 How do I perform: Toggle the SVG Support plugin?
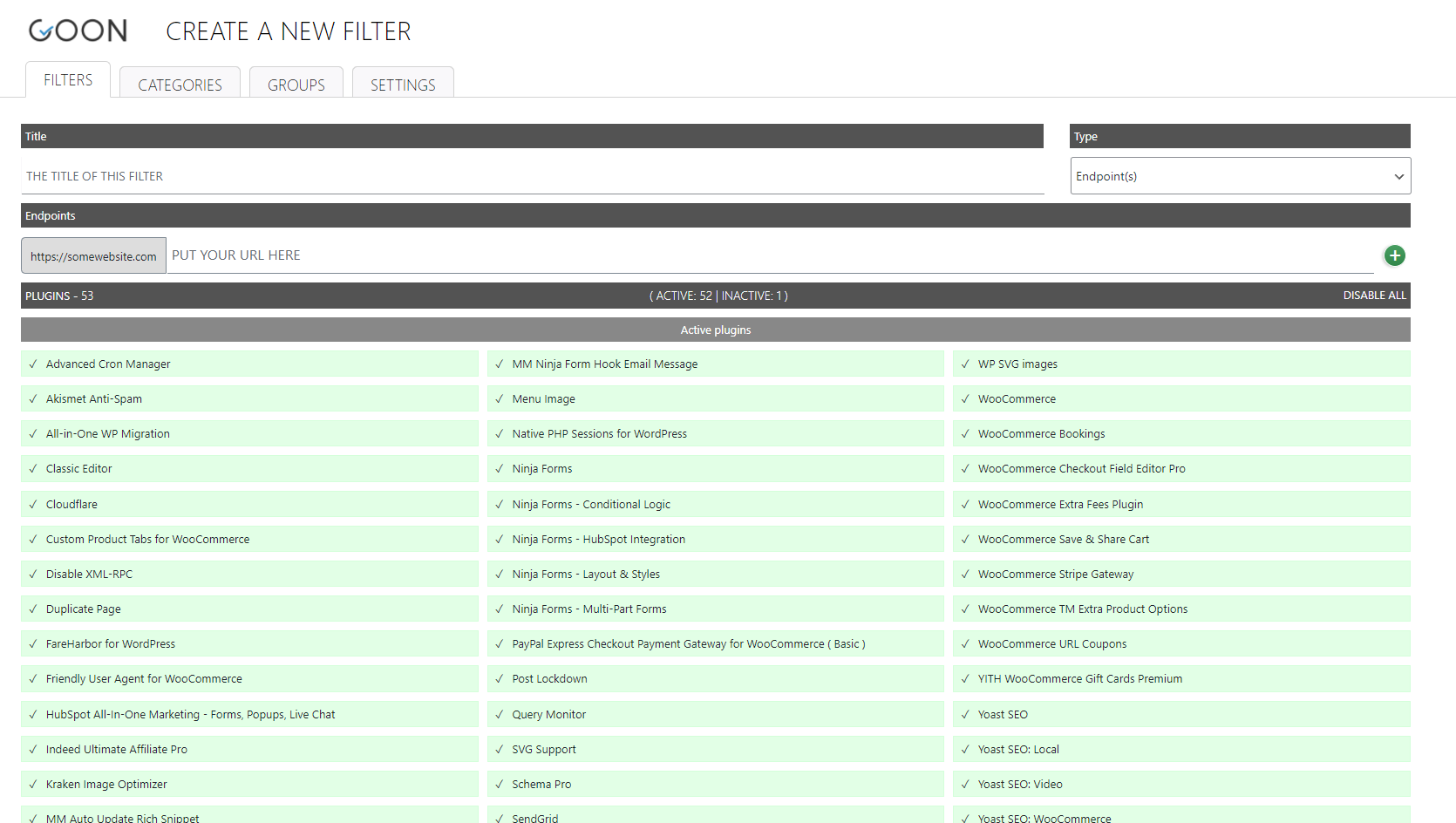pyautogui.click(x=716, y=750)
